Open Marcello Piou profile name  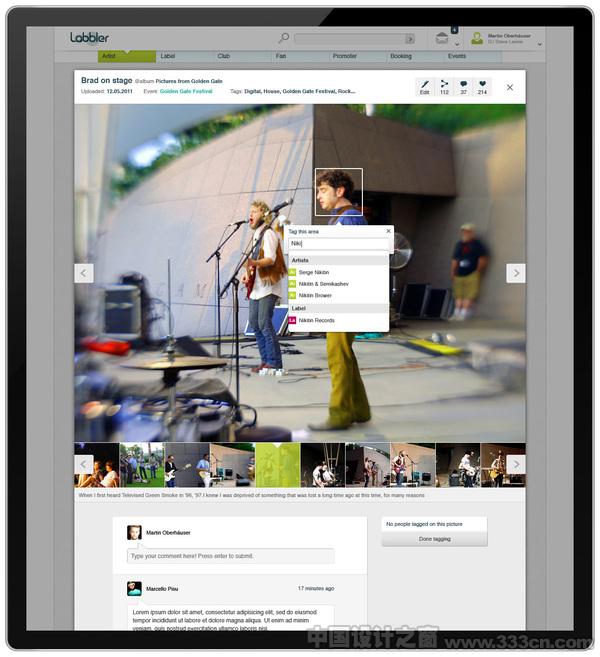[x=162, y=589]
